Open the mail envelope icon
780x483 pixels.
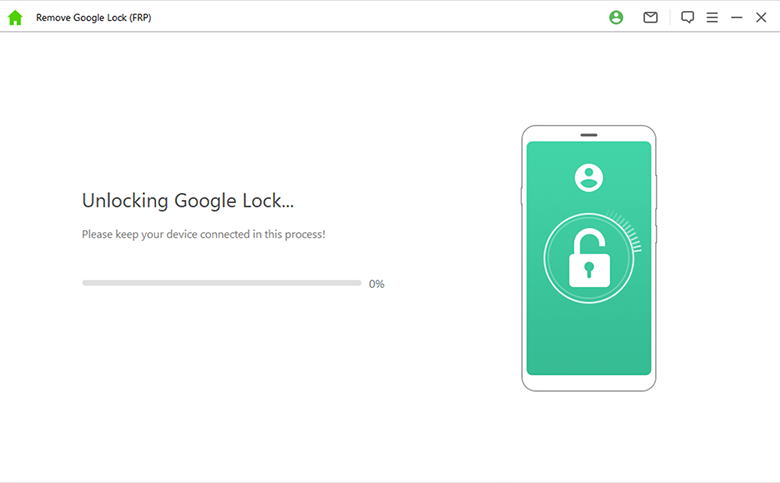[x=650, y=18]
